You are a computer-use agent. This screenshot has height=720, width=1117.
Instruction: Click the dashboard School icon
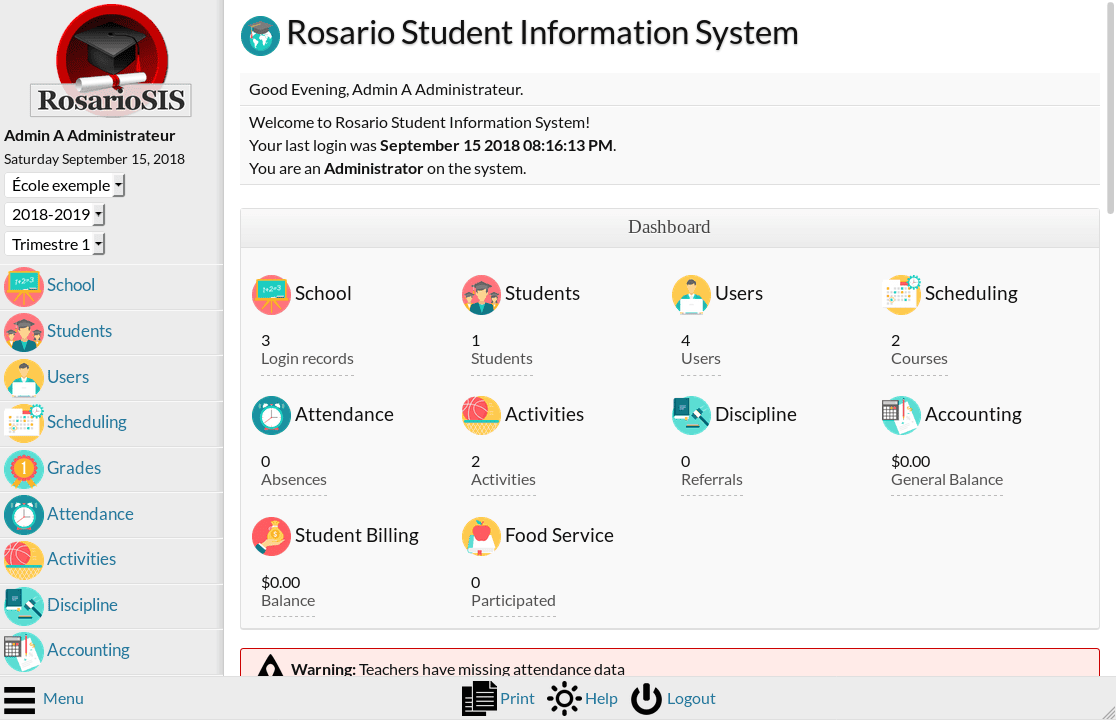coord(271,294)
